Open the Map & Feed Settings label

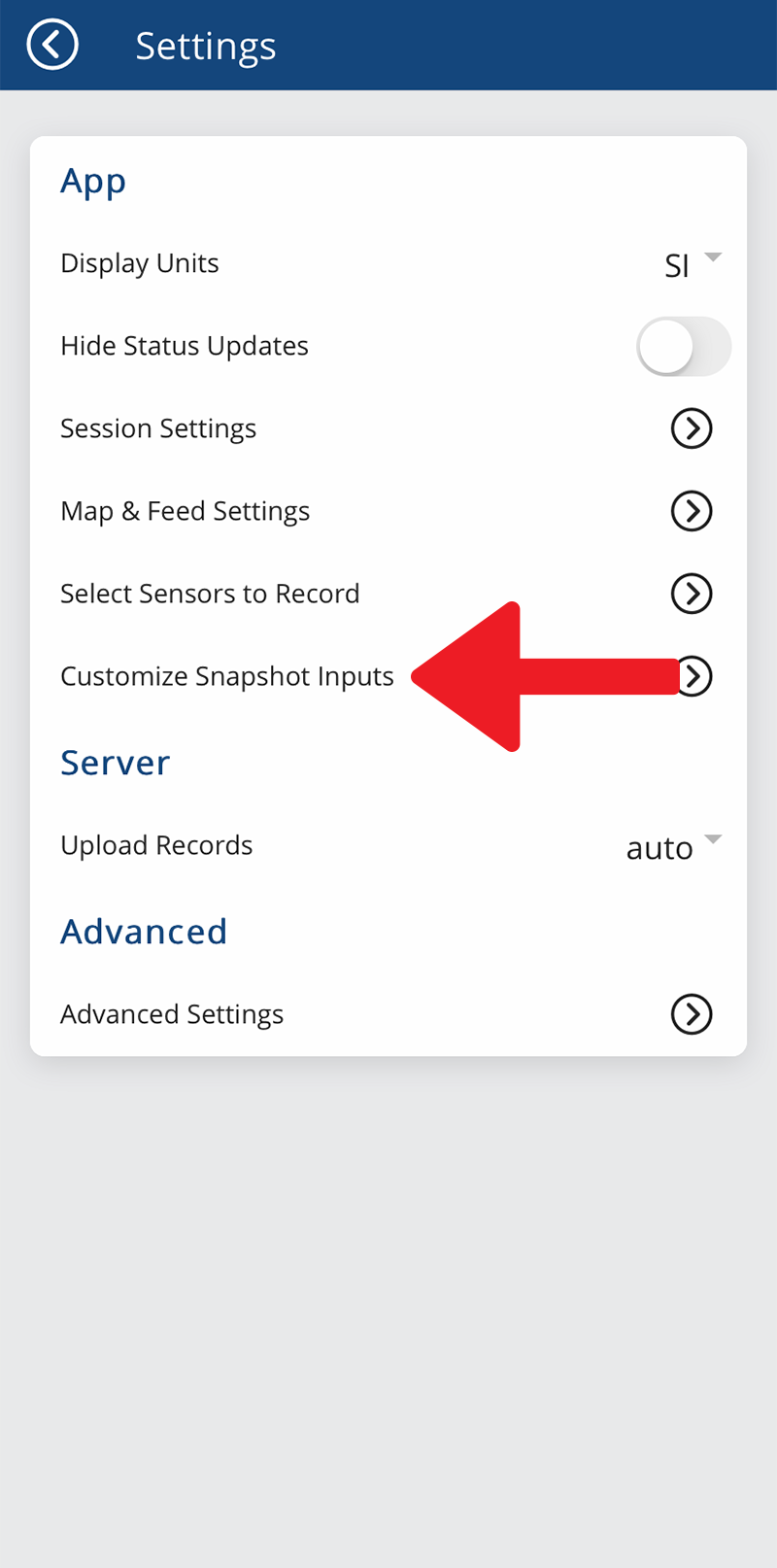point(186,512)
